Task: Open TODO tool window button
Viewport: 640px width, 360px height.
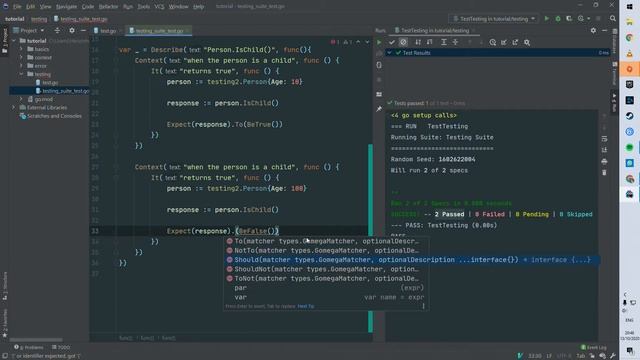Action: (x=61, y=347)
